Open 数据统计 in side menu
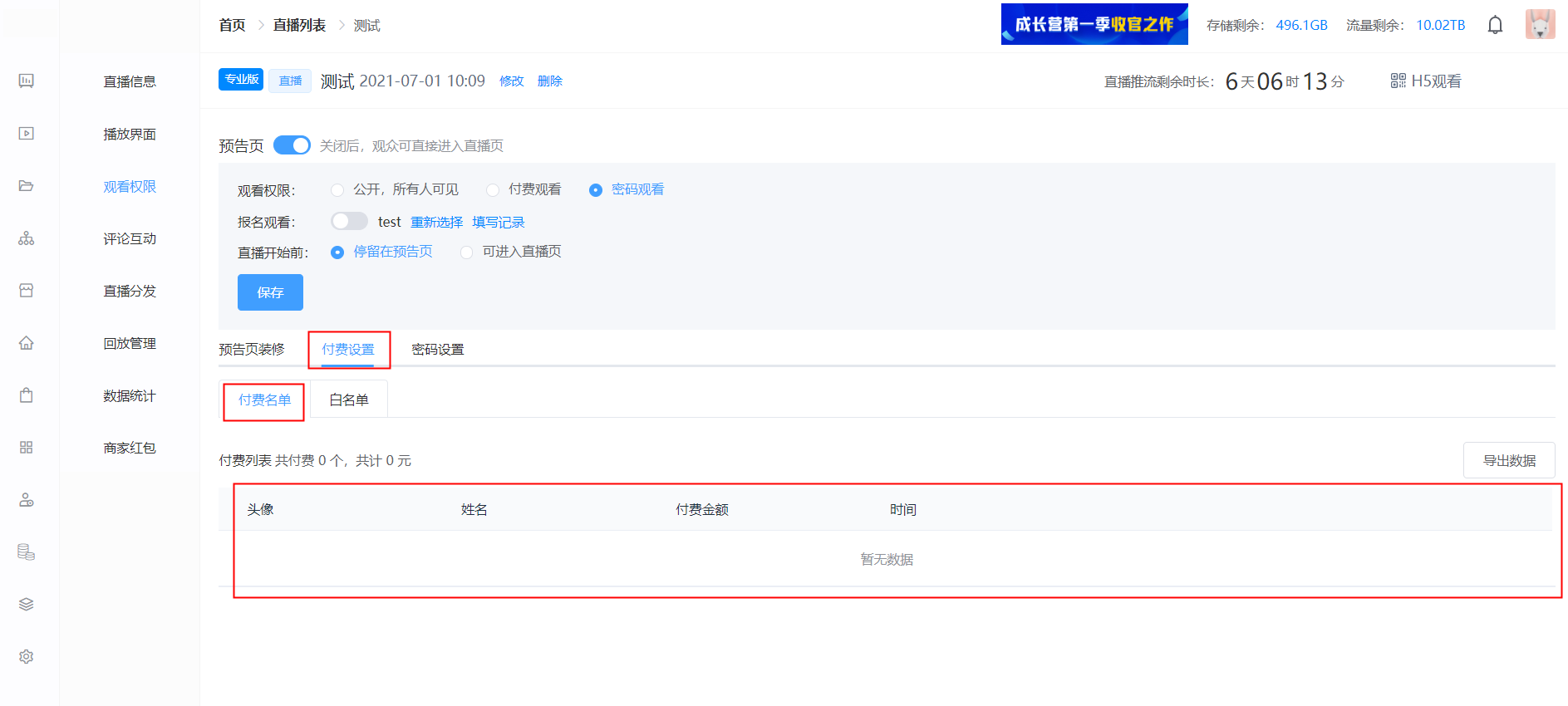Screen dimensions: 1568x706 [130, 395]
